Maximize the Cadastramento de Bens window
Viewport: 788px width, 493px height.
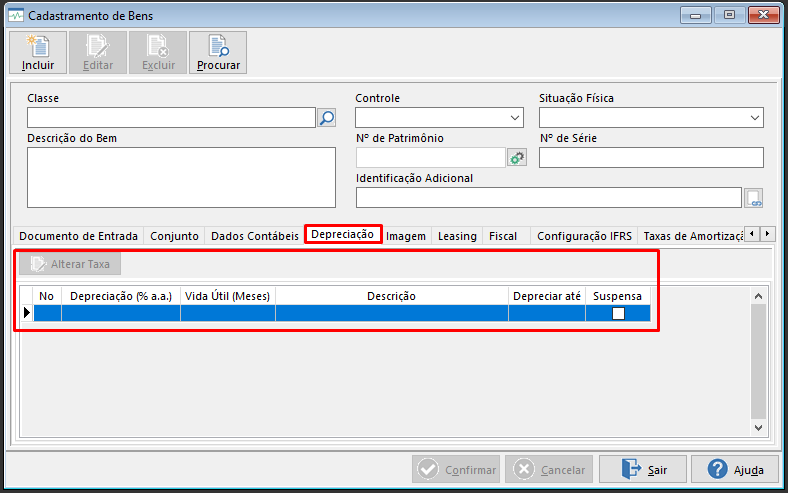tap(729, 15)
